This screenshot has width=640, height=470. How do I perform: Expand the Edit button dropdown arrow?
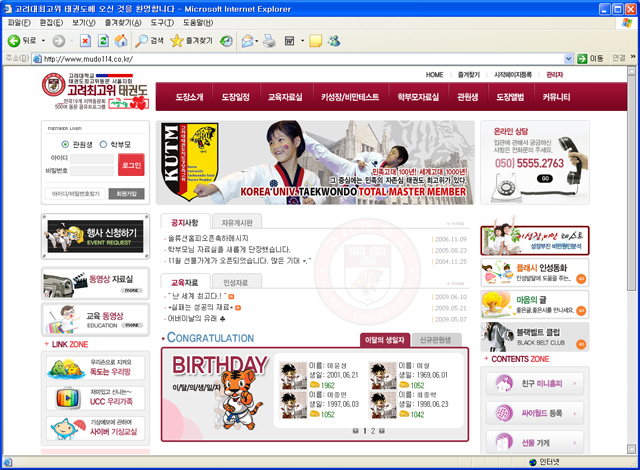(302, 40)
